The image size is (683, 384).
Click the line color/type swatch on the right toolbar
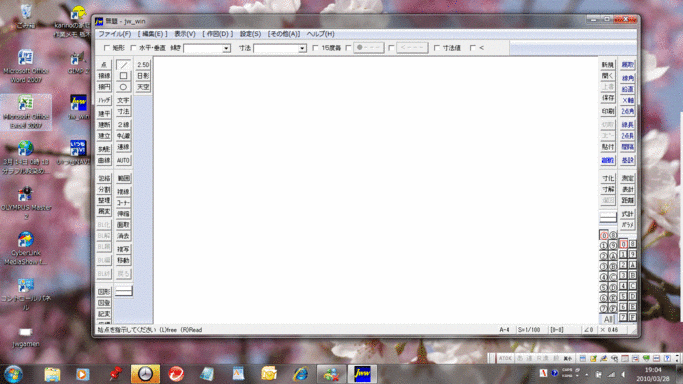tap(608, 216)
